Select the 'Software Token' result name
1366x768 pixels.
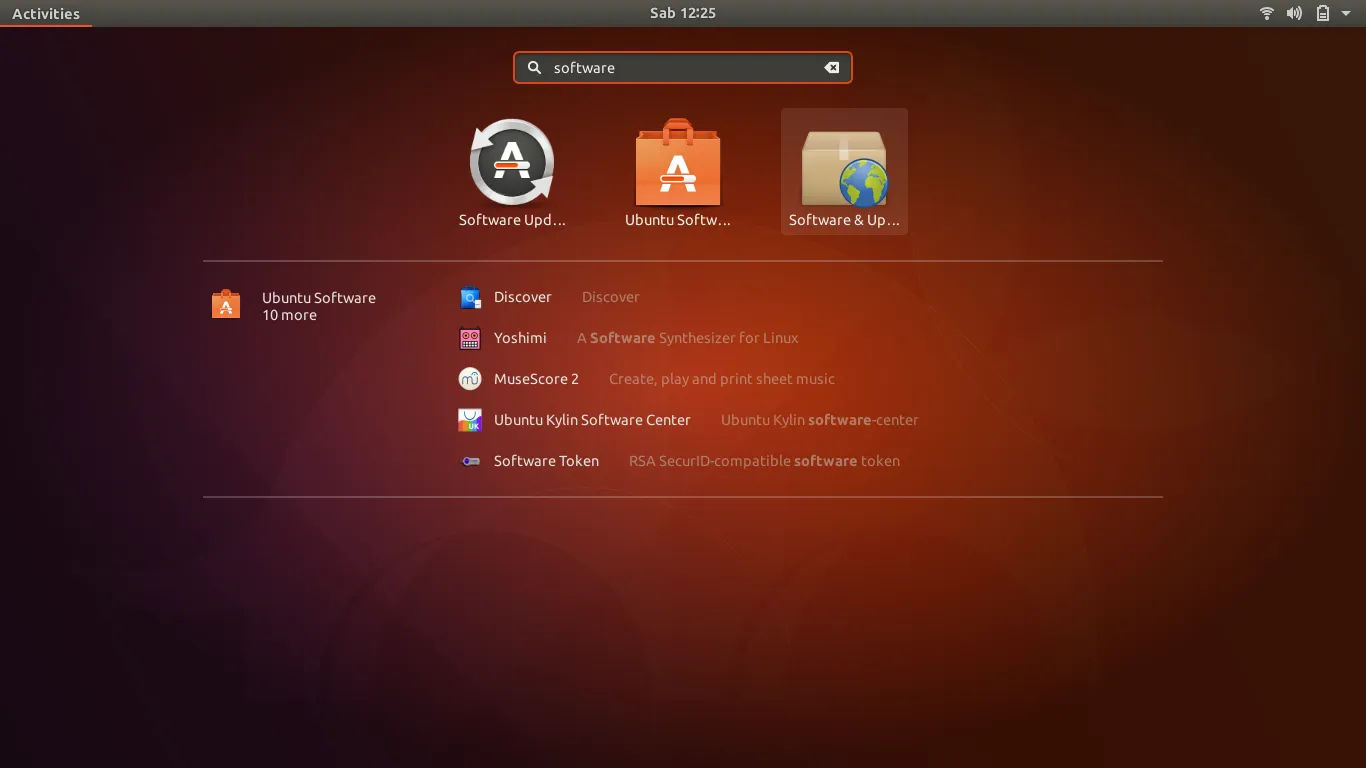546,461
